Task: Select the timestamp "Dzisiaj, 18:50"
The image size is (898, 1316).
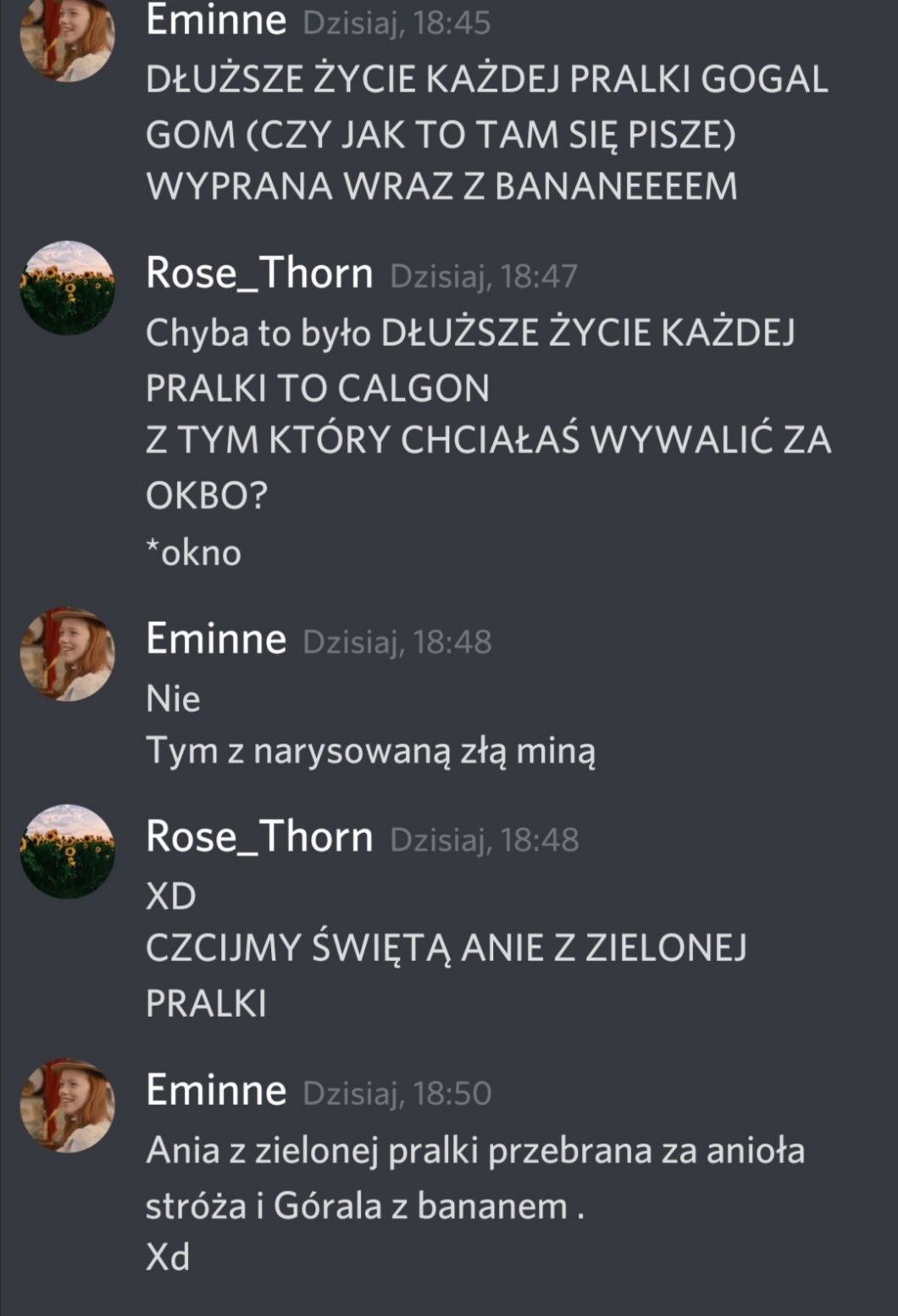Action: pyautogui.click(x=397, y=1094)
